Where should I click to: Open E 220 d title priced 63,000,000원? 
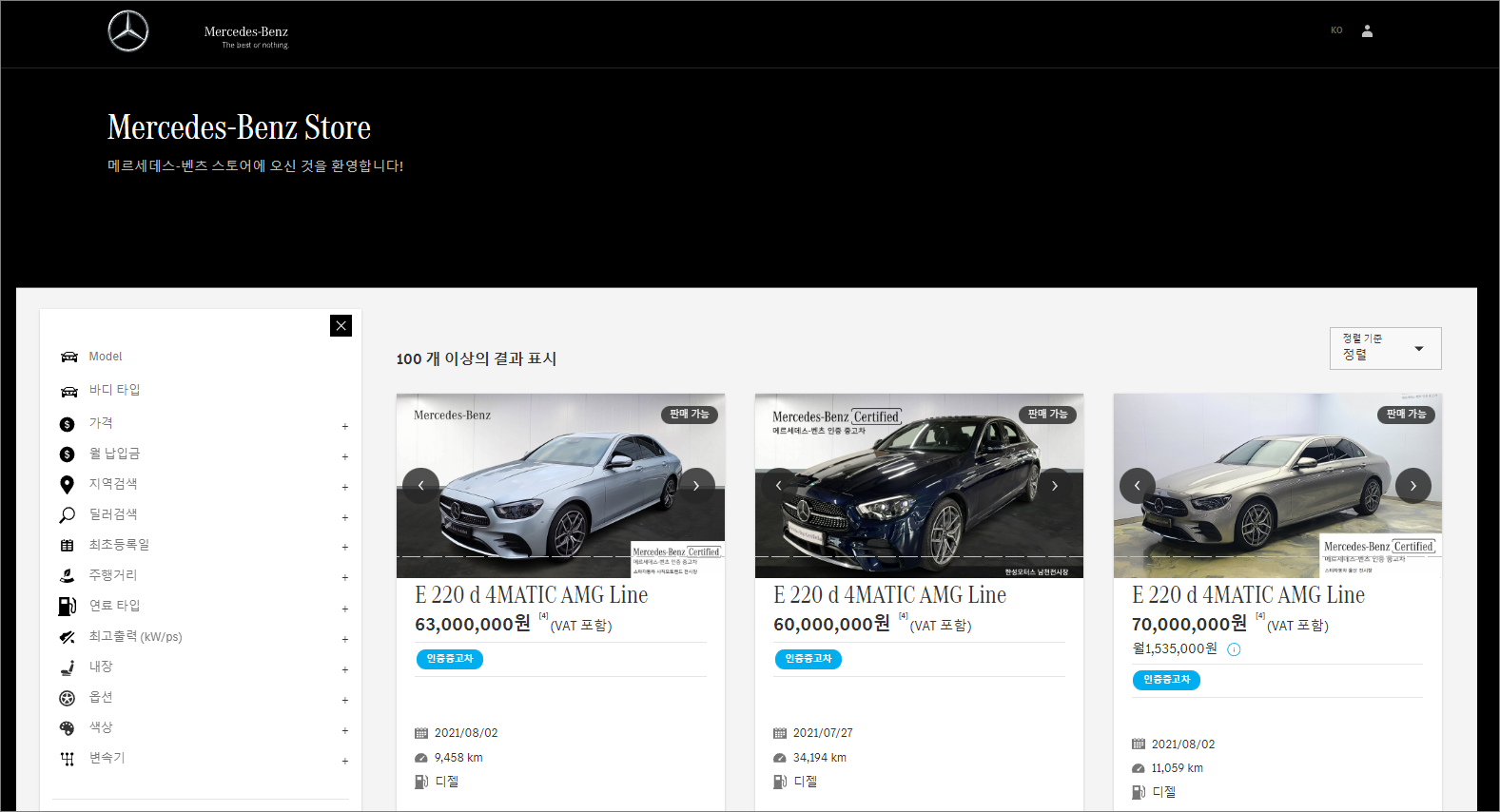coord(532,595)
